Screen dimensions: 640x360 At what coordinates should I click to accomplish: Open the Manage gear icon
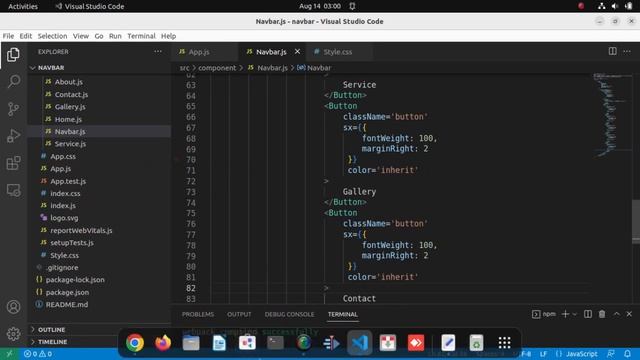tap(13, 334)
